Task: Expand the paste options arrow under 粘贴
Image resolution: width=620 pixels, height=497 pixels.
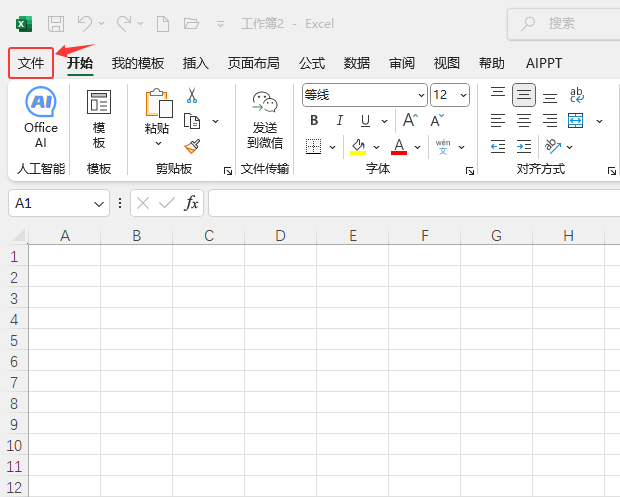Action: tap(159, 144)
